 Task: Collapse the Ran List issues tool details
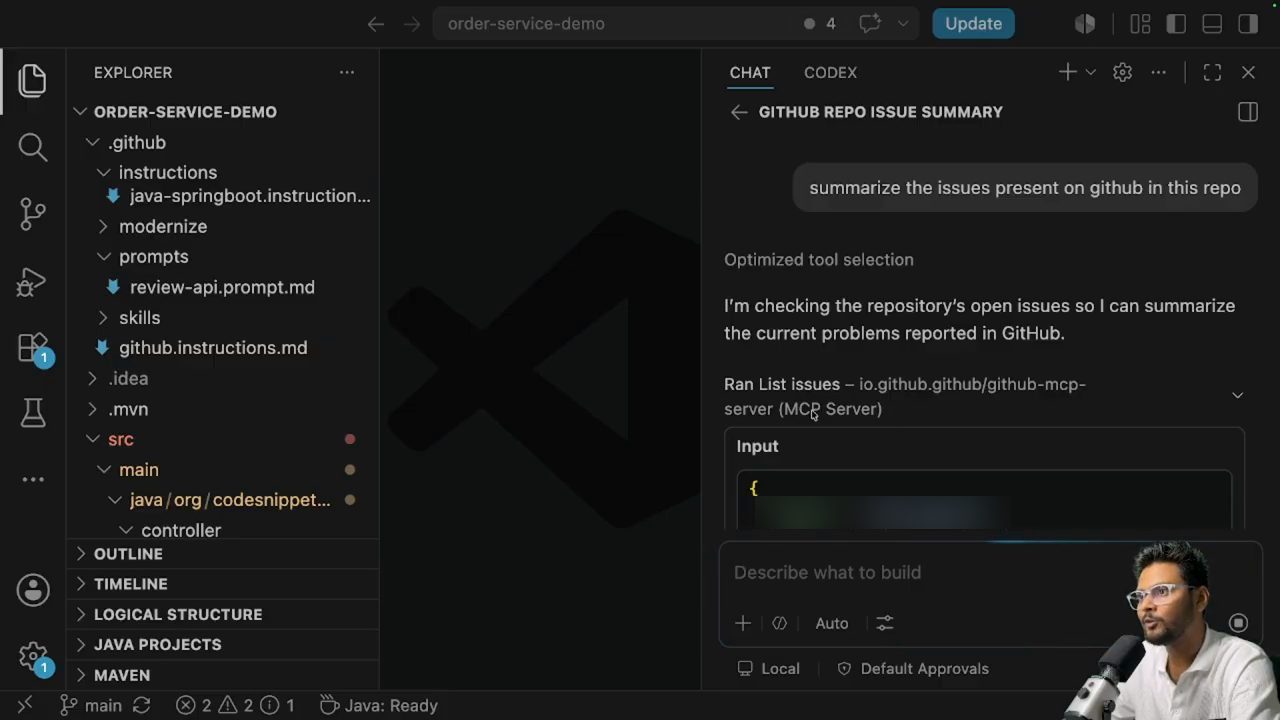[1237, 396]
